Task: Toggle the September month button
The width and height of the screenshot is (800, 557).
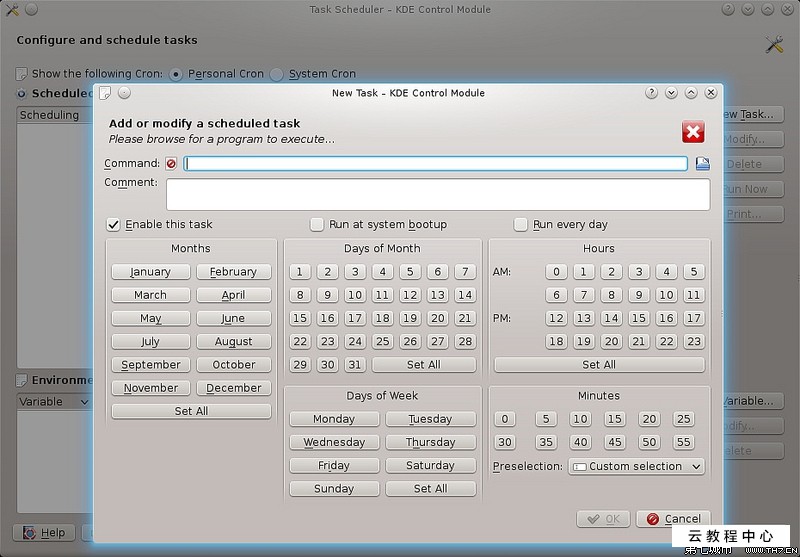Action: pyautogui.click(x=151, y=365)
